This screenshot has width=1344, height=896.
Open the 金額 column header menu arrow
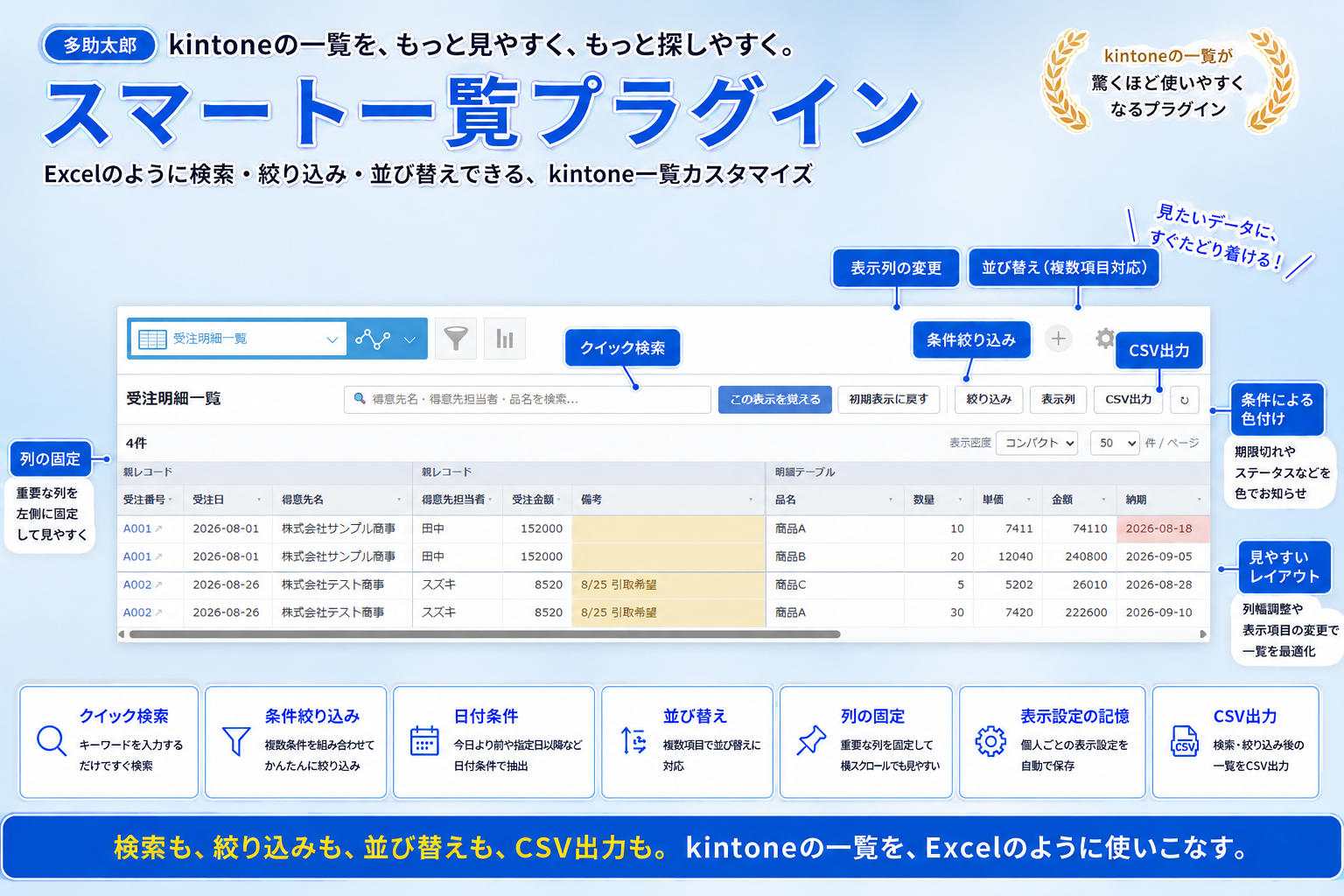point(1103,500)
